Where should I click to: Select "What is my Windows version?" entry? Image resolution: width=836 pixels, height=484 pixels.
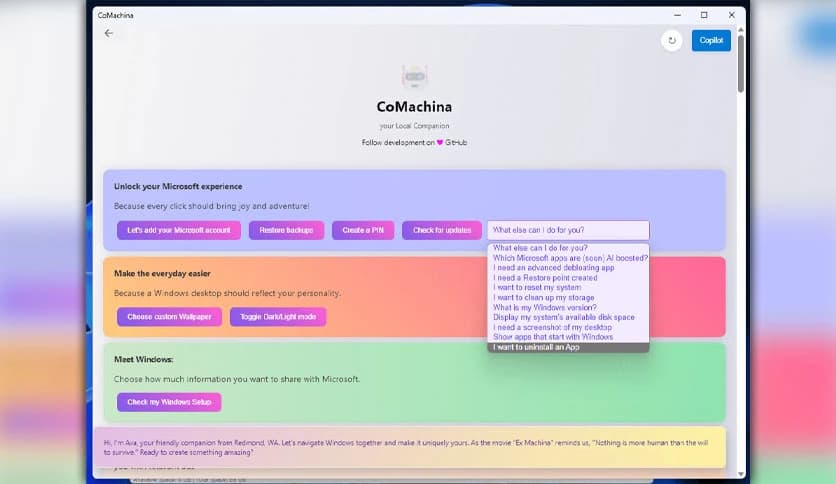pos(545,308)
